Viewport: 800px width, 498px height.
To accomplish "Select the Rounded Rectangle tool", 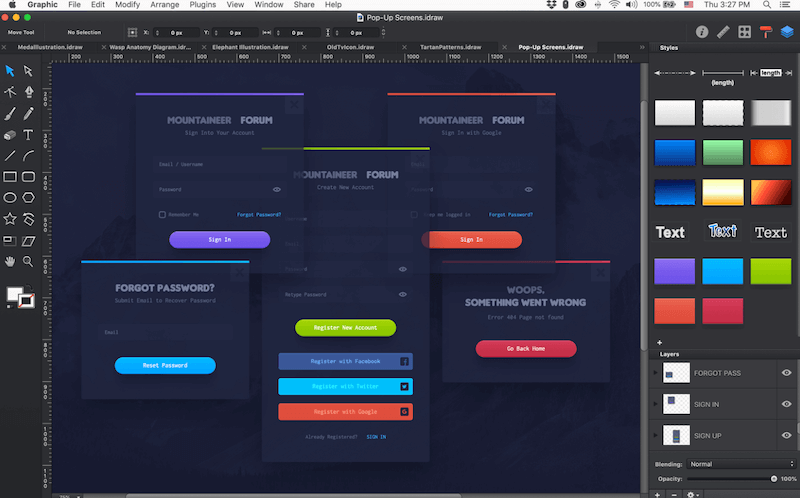I will click(x=29, y=177).
